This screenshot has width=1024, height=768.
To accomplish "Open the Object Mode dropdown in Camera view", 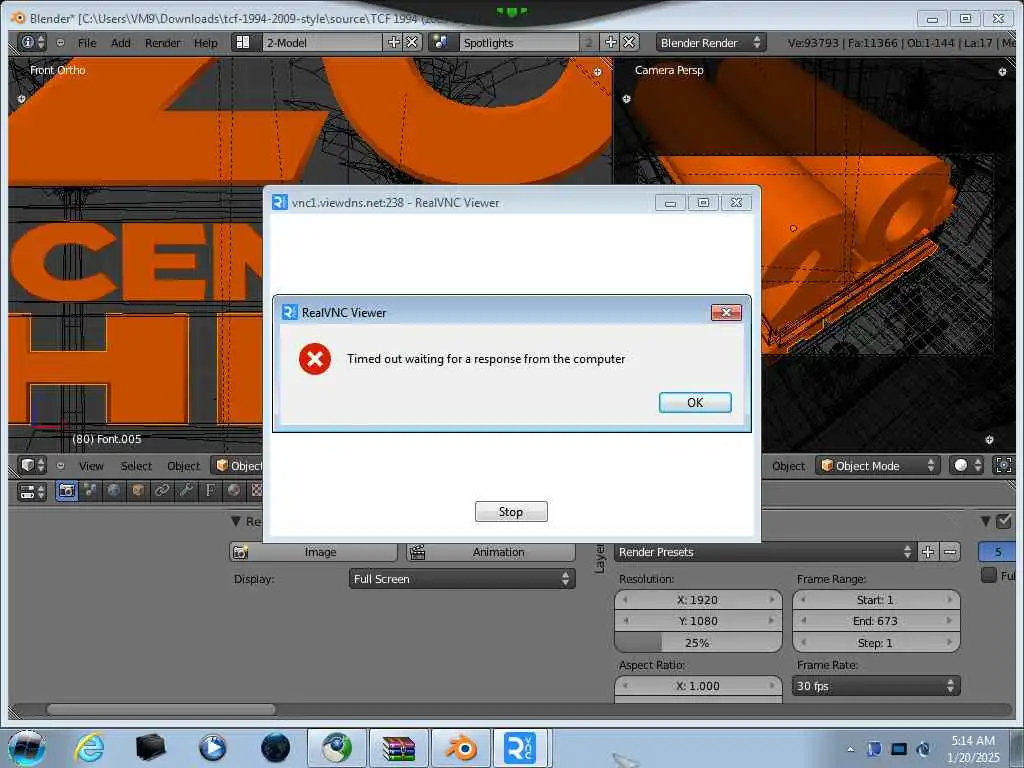I will pyautogui.click(x=878, y=466).
